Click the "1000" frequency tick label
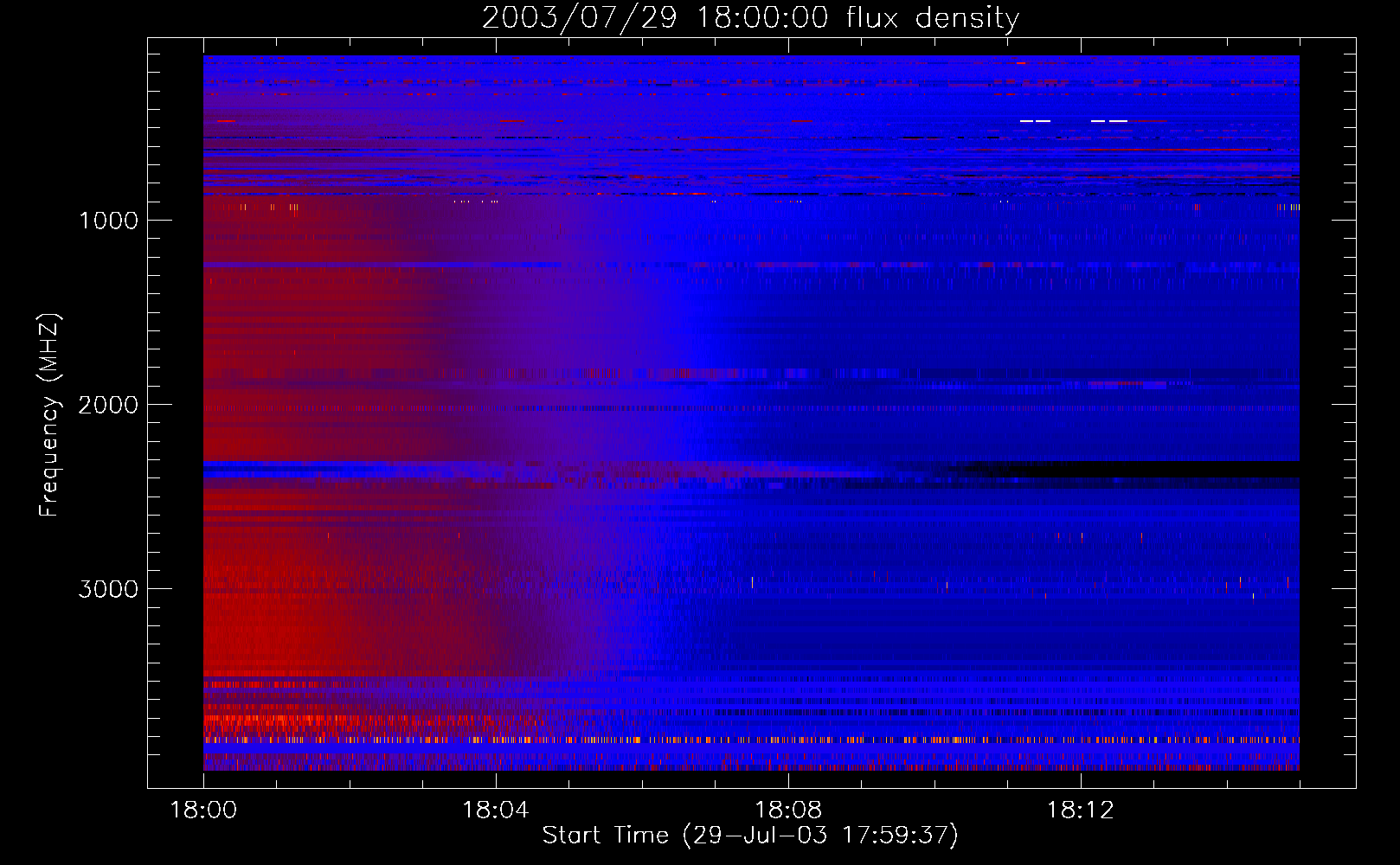The width and height of the screenshot is (1400, 865). click(108, 221)
